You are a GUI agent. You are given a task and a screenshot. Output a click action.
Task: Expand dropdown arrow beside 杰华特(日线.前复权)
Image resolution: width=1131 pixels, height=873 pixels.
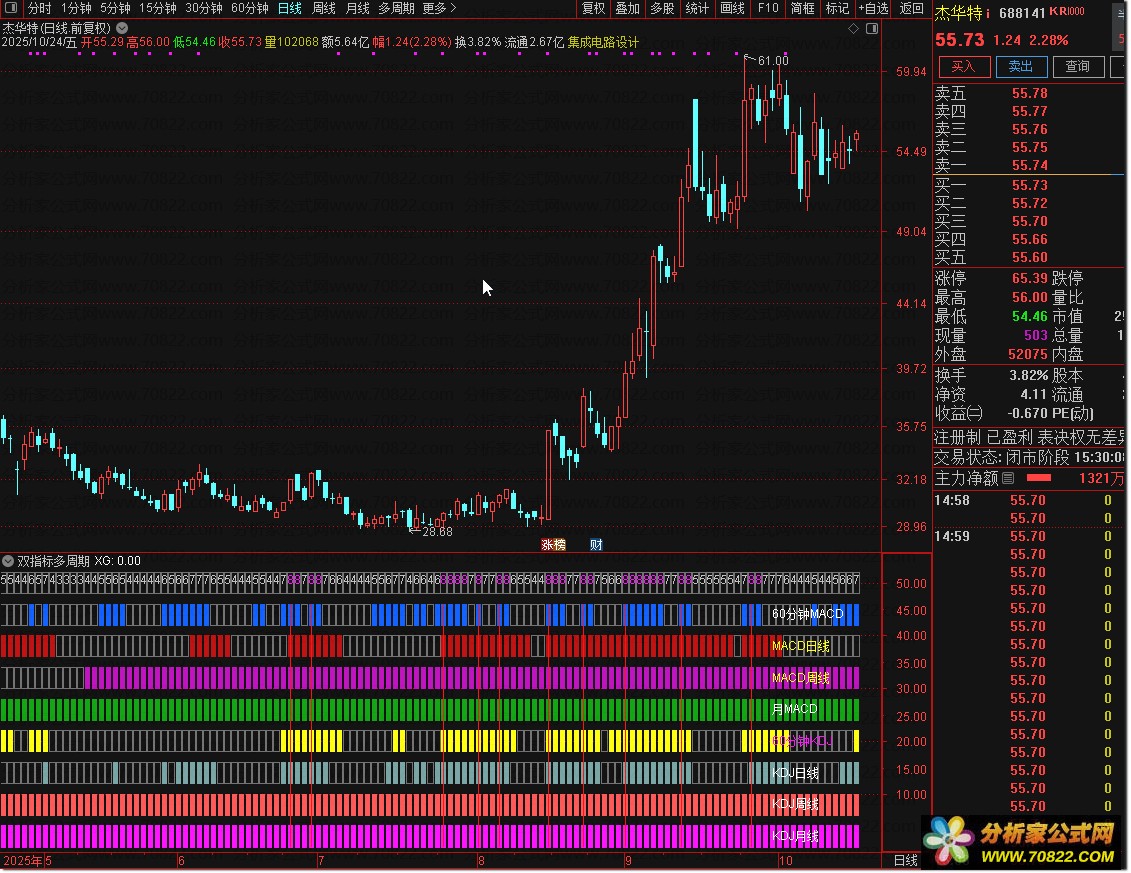pos(122,27)
